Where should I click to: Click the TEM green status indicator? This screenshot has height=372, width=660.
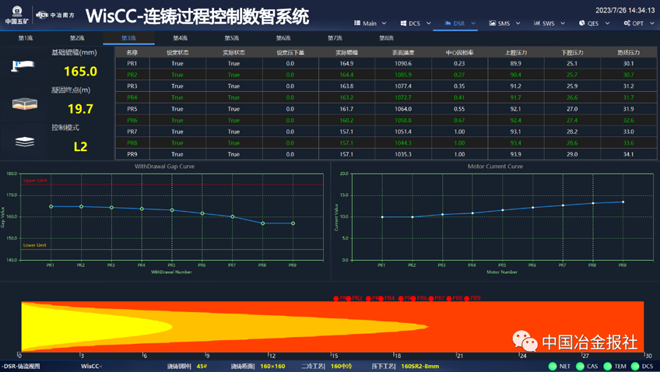(x=607, y=366)
